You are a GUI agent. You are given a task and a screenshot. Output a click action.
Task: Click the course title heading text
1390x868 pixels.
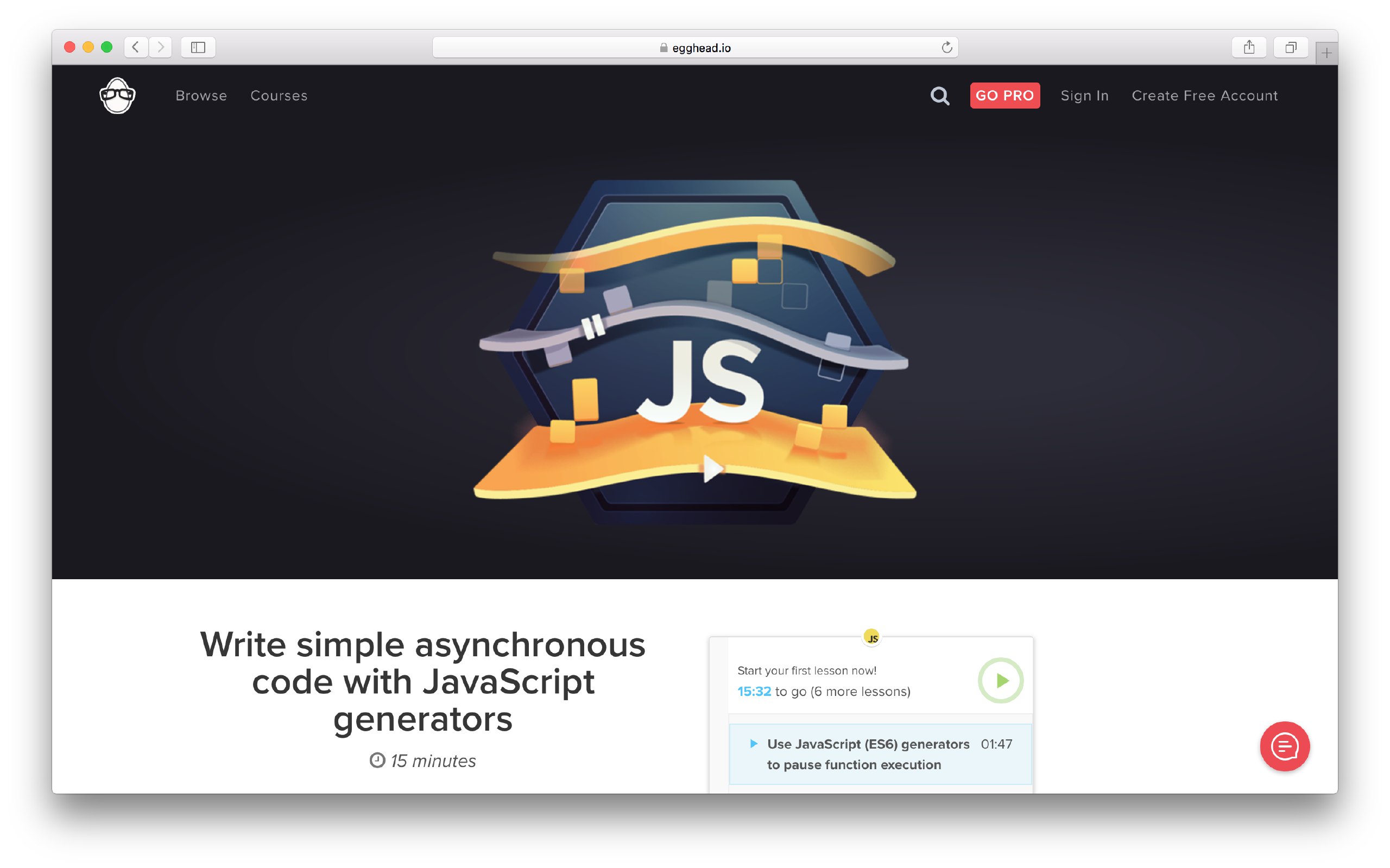423,681
